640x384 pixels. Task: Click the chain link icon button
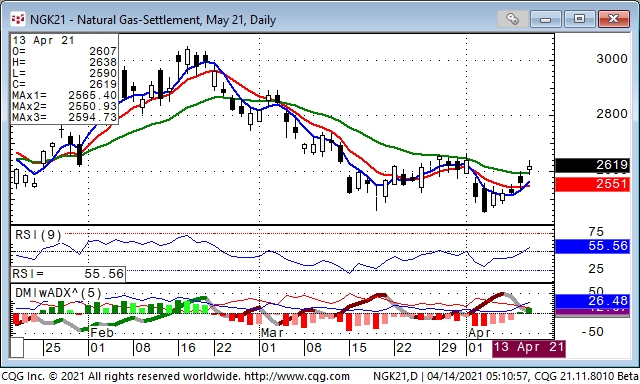[x=512, y=19]
